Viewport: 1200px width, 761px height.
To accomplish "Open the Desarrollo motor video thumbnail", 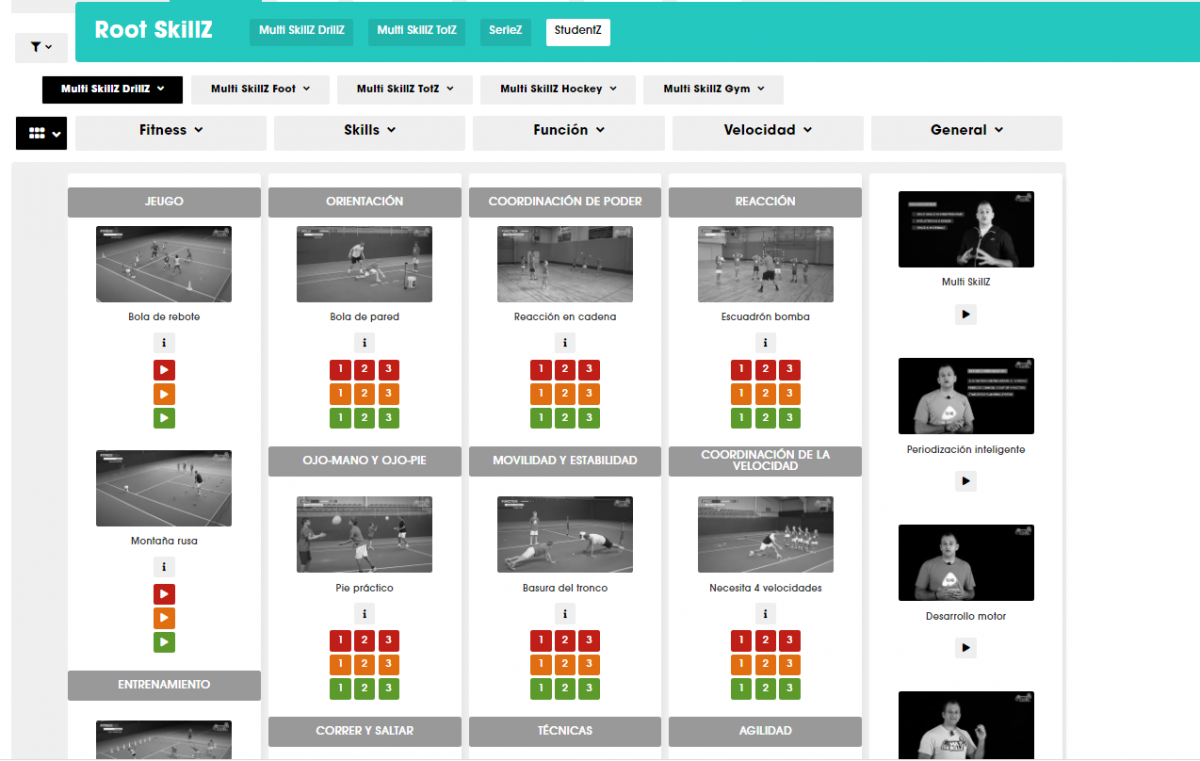I will 965,562.
